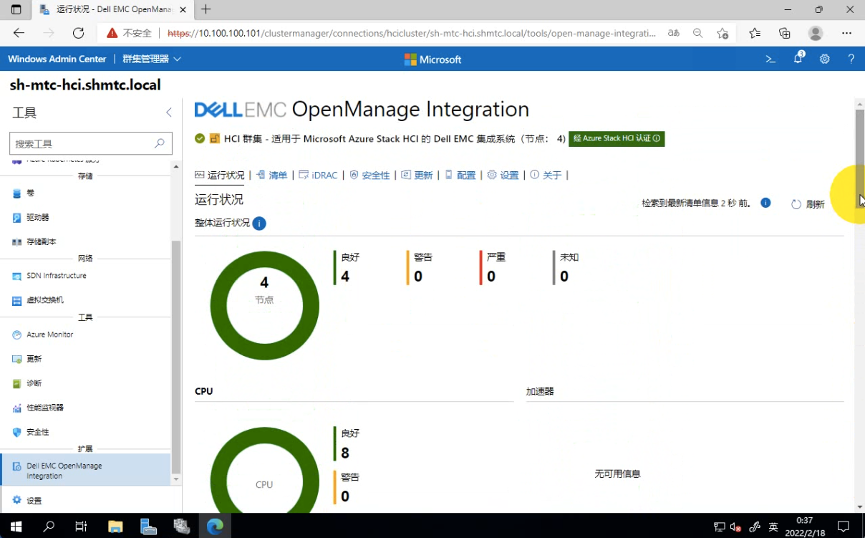Open a new browser tab
The image size is (866, 539).
point(206,9)
